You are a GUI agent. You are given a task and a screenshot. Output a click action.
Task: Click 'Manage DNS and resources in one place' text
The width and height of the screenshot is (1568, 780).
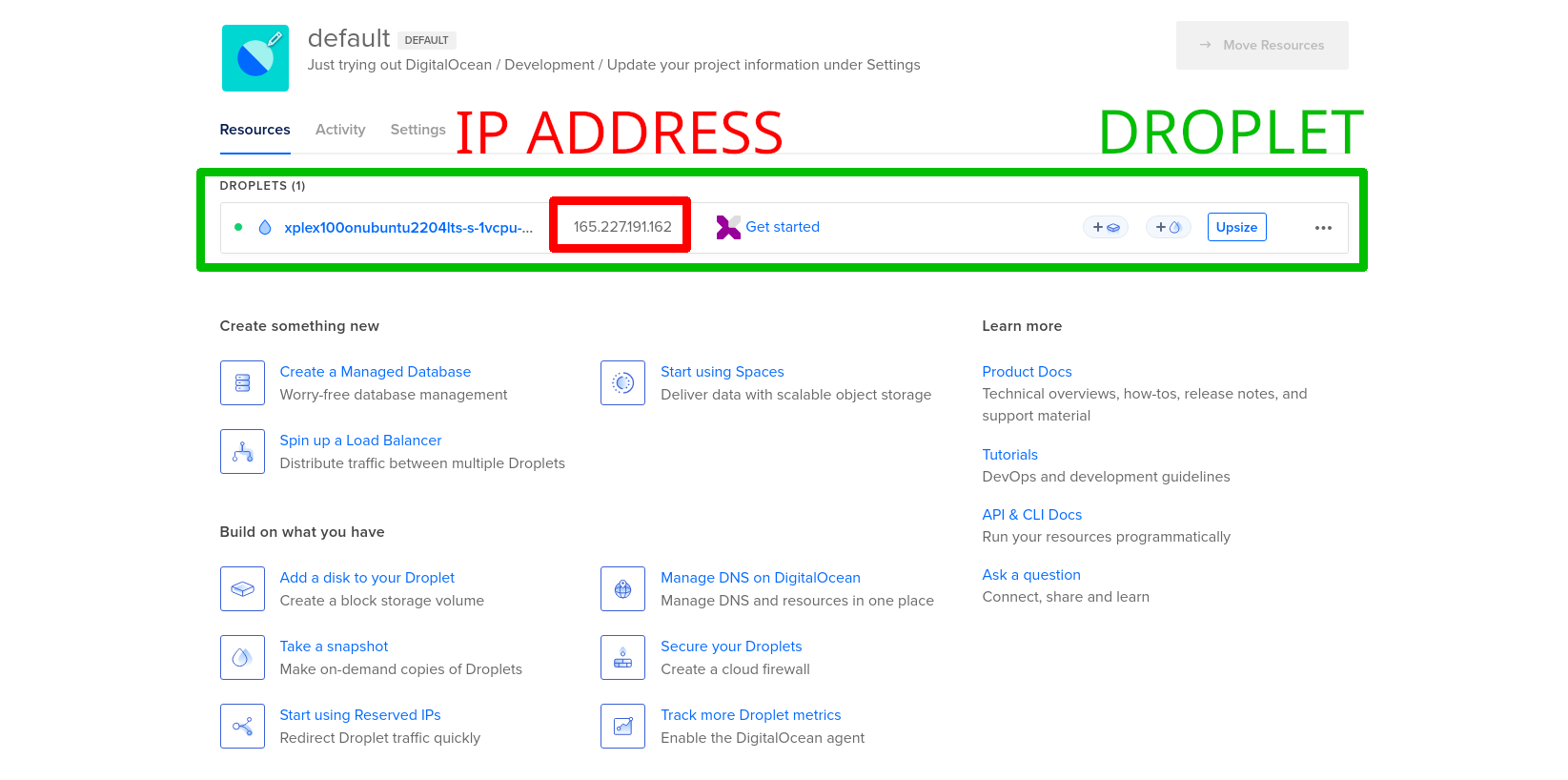point(797,601)
